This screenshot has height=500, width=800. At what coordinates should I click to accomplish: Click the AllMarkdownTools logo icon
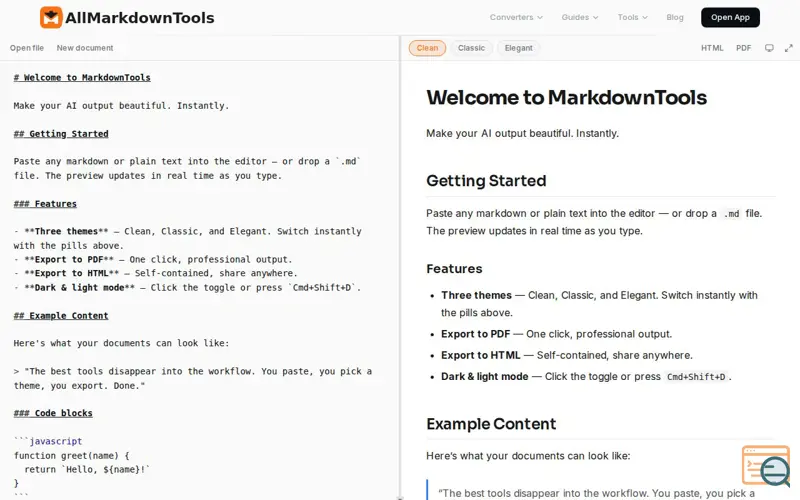coord(51,17)
